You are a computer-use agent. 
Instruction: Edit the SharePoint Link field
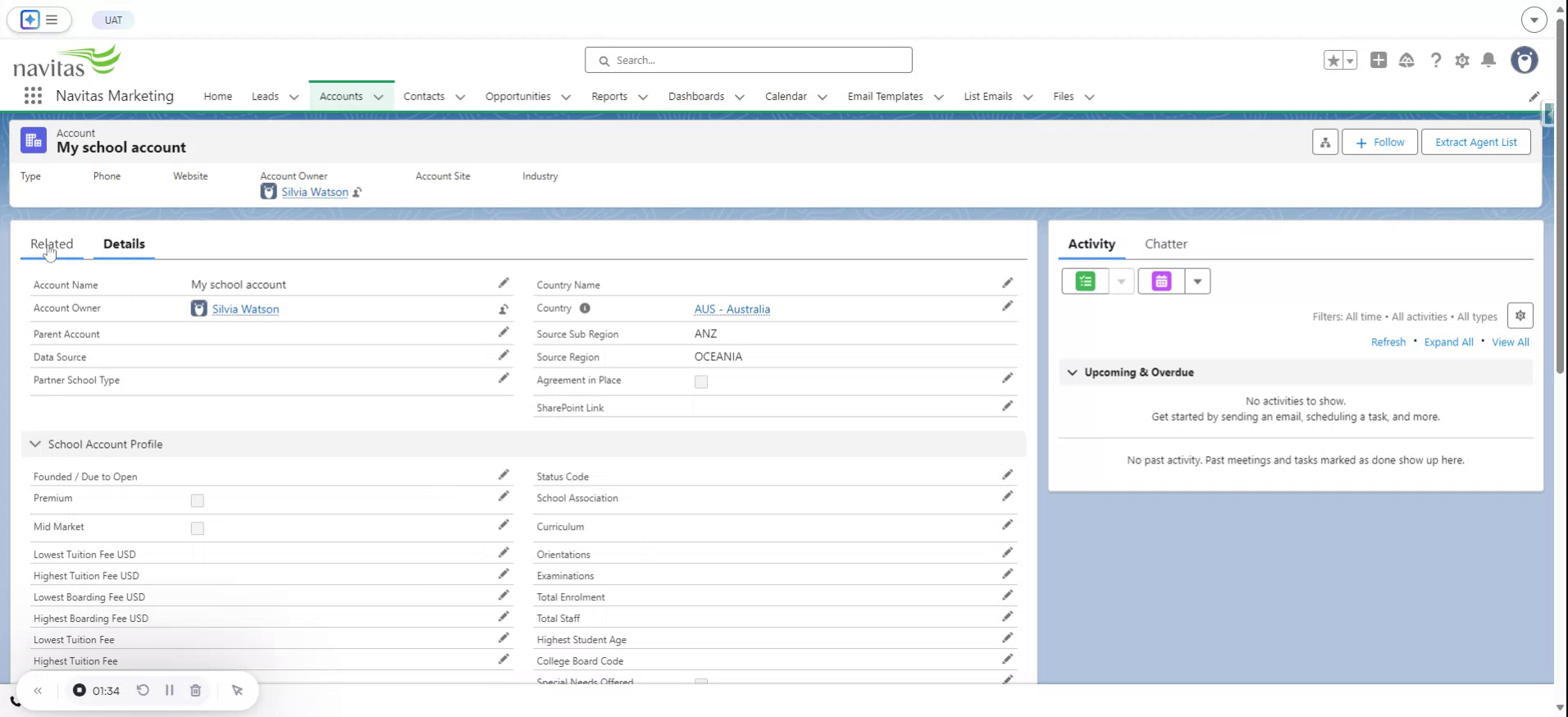[x=1007, y=406]
